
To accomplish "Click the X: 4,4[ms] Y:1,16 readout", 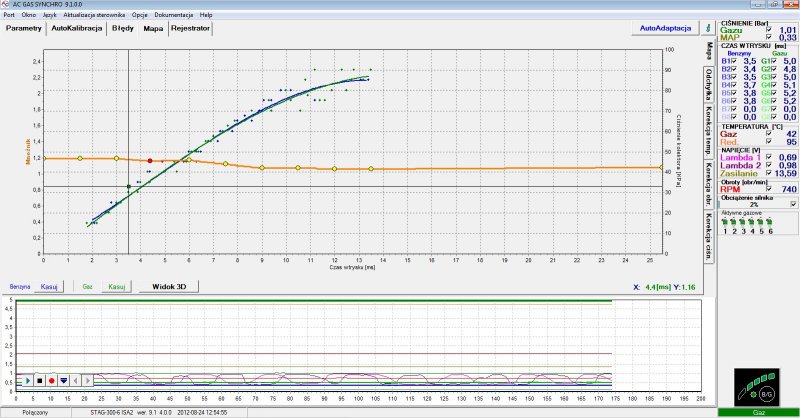I will (664, 287).
